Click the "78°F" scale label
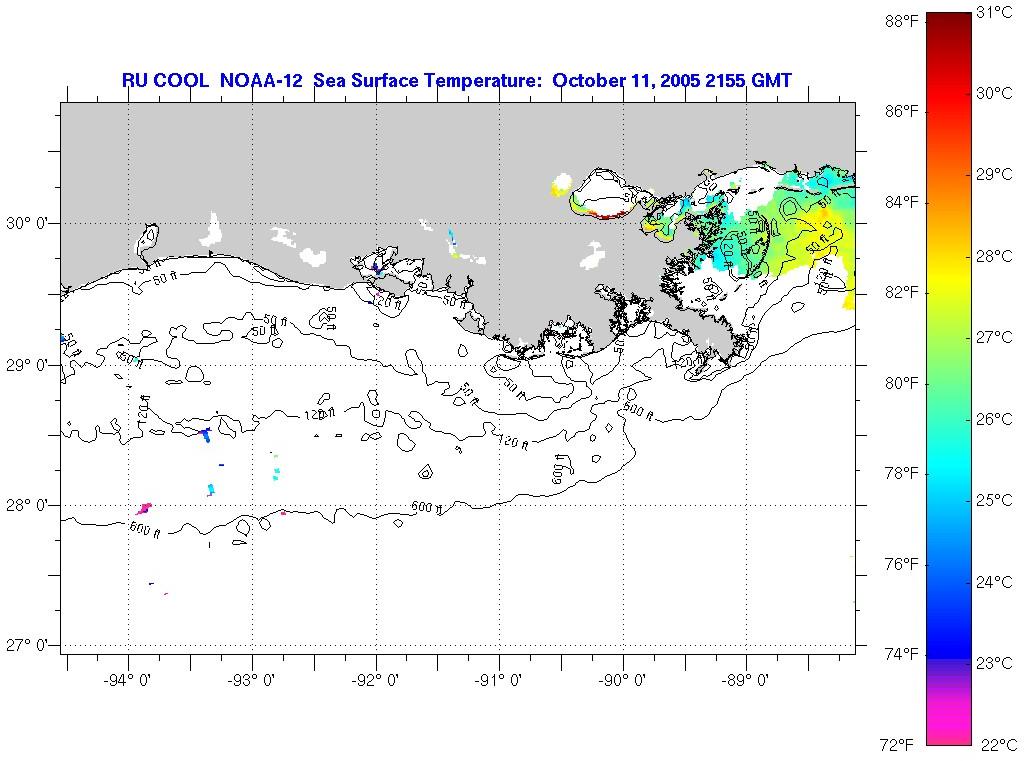 pos(901,473)
